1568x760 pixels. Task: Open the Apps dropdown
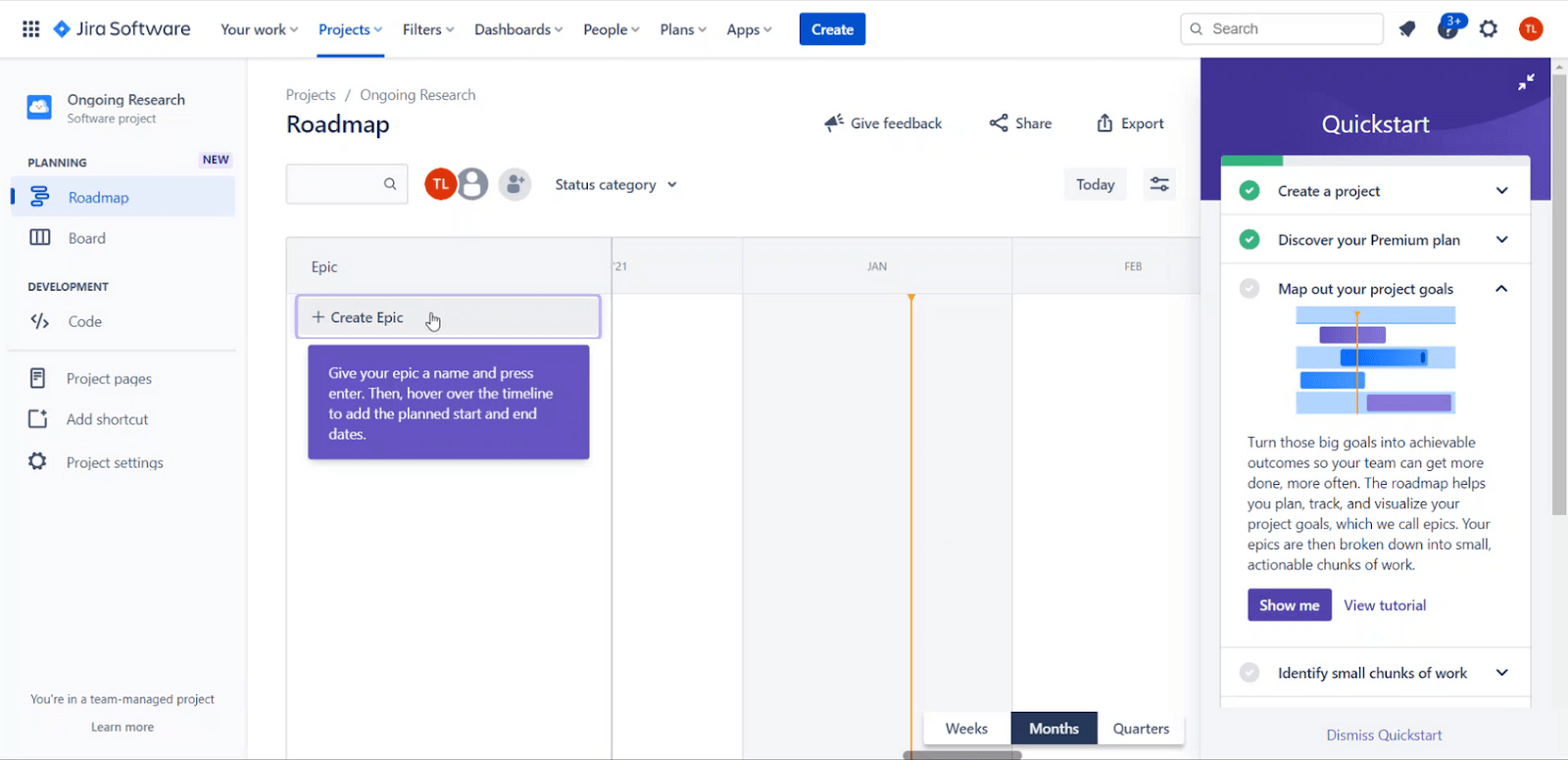click(x=749, y=29)
